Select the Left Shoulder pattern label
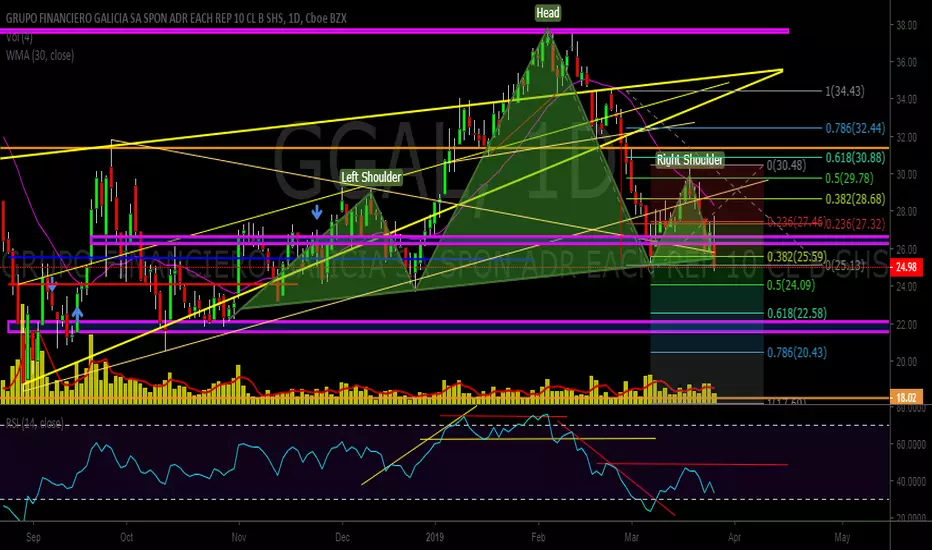 pos(371,177)
